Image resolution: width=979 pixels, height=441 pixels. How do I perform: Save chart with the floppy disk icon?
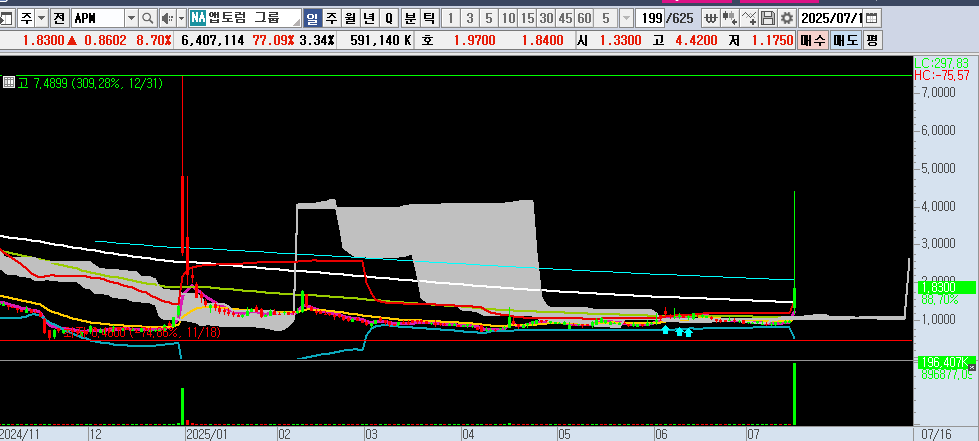[769, 18]
